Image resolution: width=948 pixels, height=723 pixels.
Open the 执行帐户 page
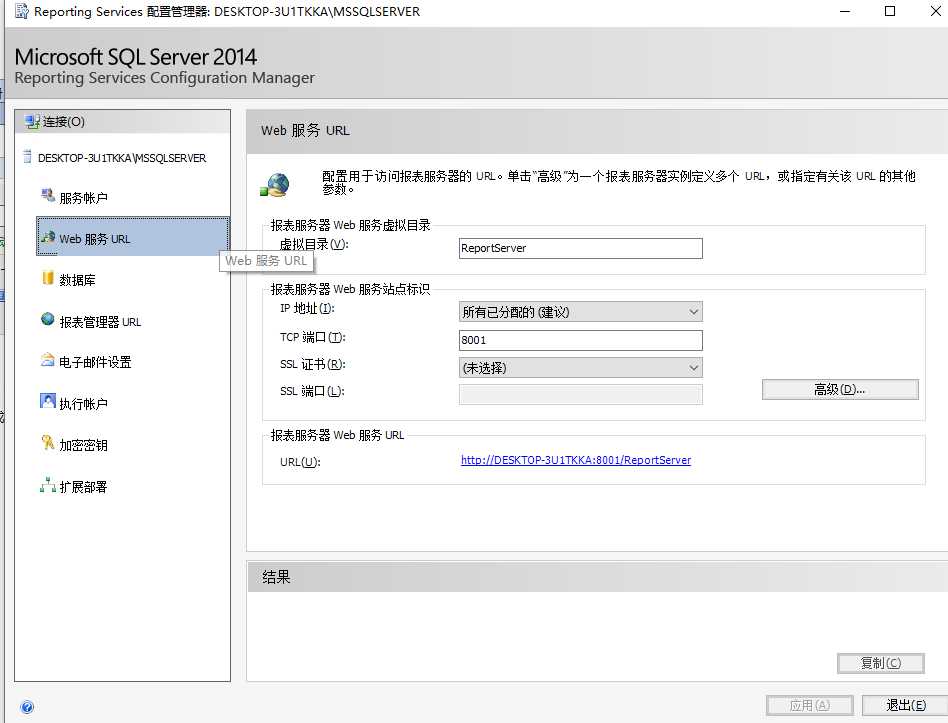[x=83, y=404]
